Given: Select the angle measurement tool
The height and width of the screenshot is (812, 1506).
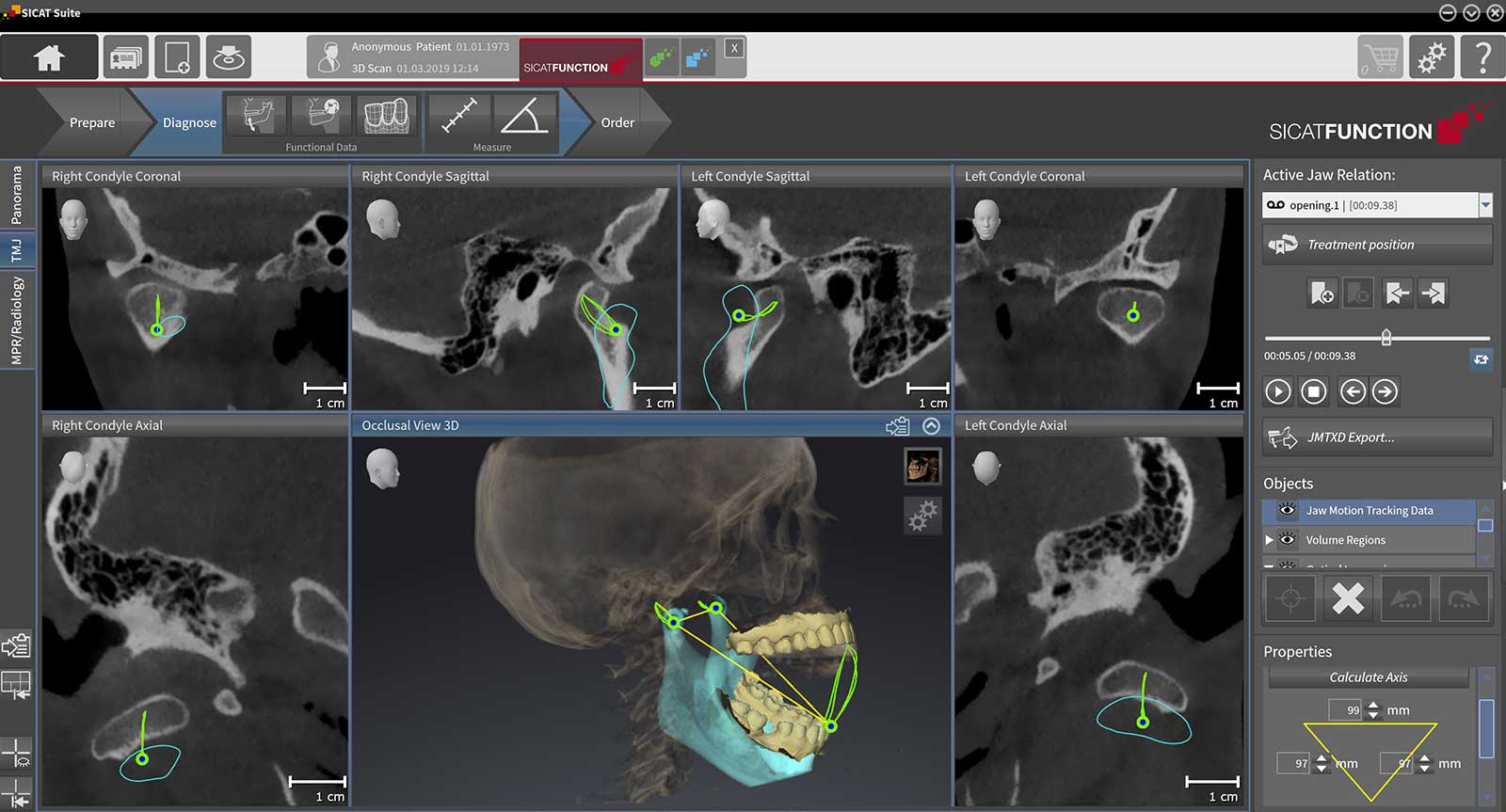Looking at the screenshot, I should point(524,117).
